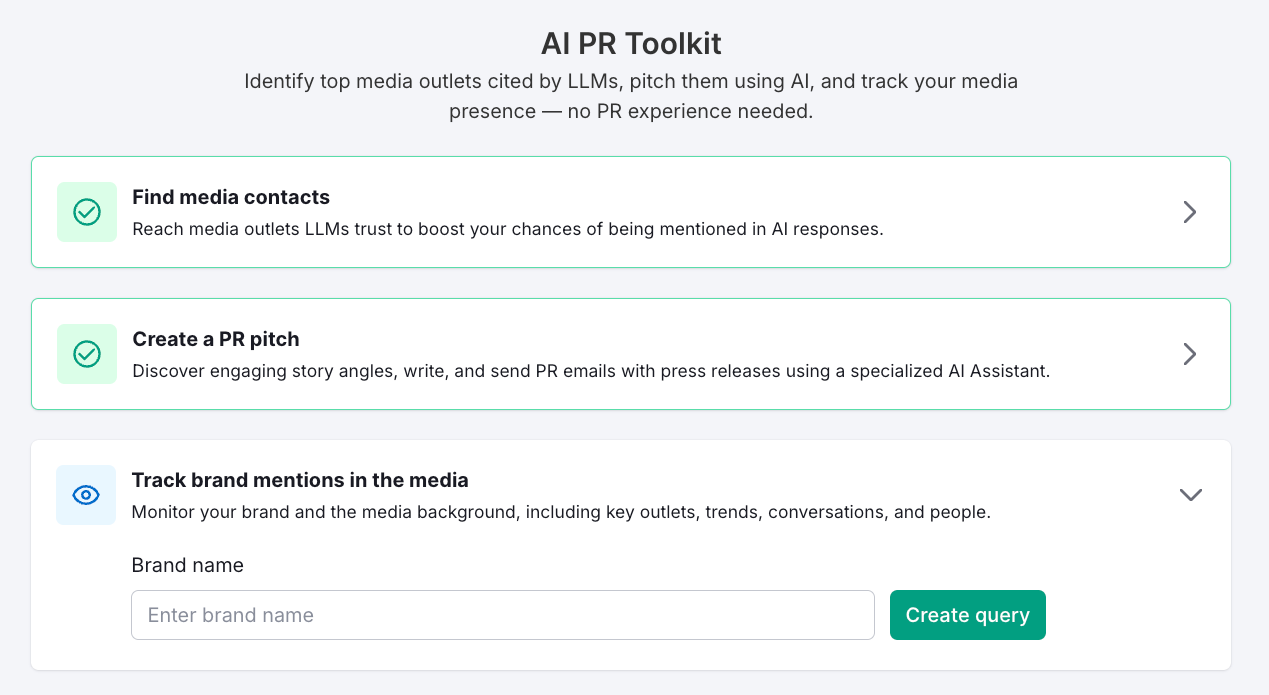Click the checkmark icon beside Find media contacts

tap(86, 212)
